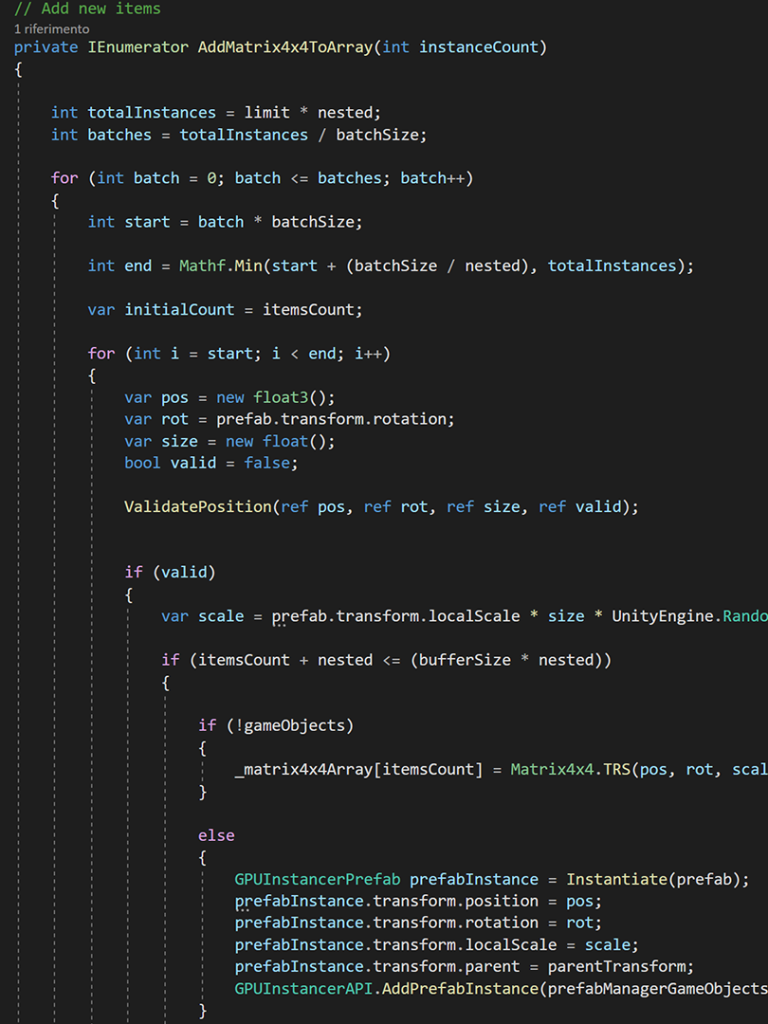Click the IEnumerator return type
Screen dimensions: 768x1024
coord(138,48)
